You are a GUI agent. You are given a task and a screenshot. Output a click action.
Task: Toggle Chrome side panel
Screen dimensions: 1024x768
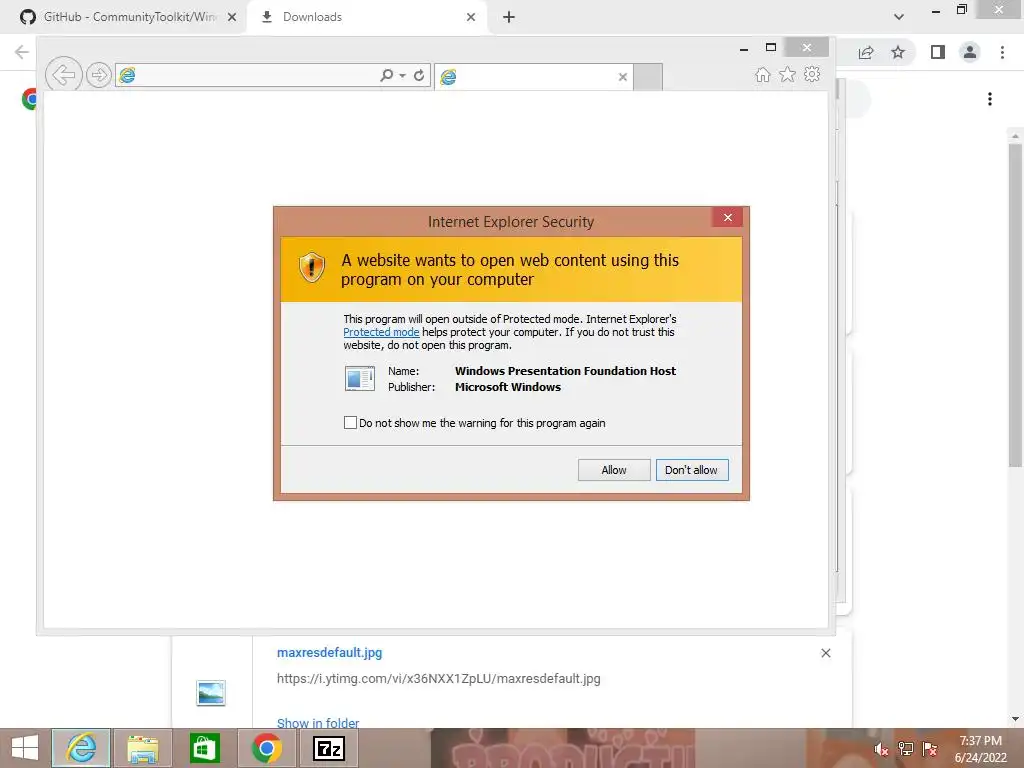[x=938, y=52]
